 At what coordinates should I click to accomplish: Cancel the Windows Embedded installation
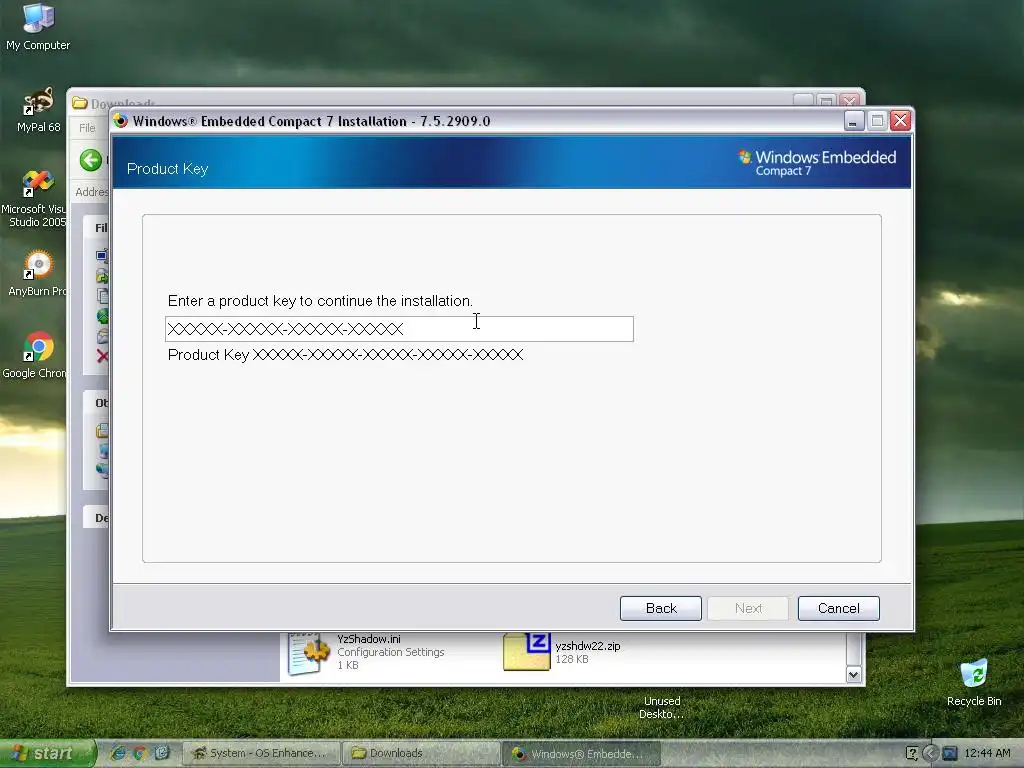coord(838,608)
